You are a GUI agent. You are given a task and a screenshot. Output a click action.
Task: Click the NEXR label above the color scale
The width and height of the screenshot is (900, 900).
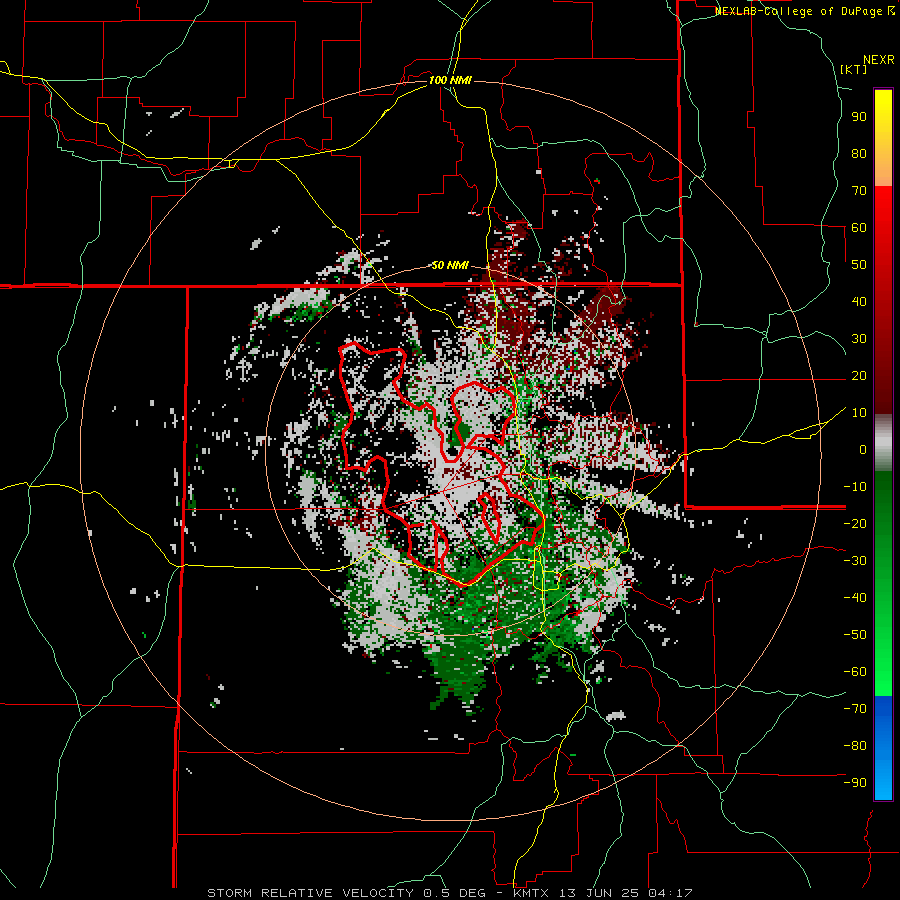(x=879, y=60)
